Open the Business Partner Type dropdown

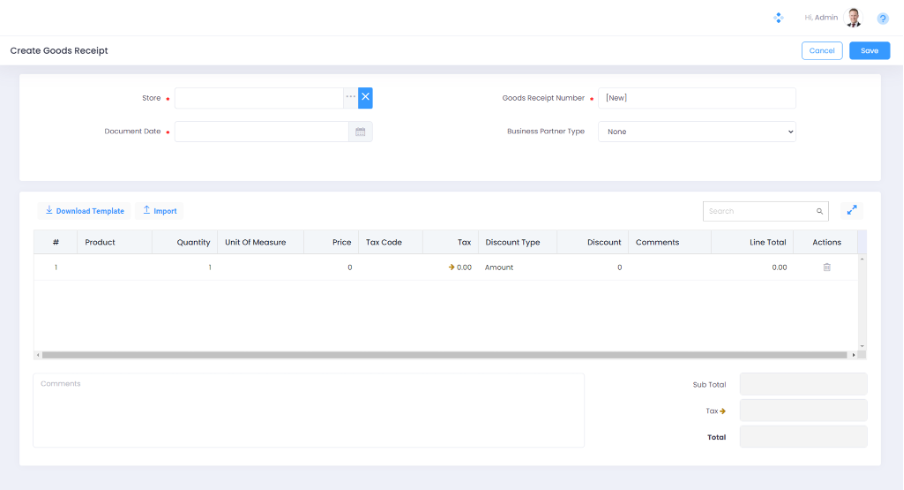tap(697, 131)
